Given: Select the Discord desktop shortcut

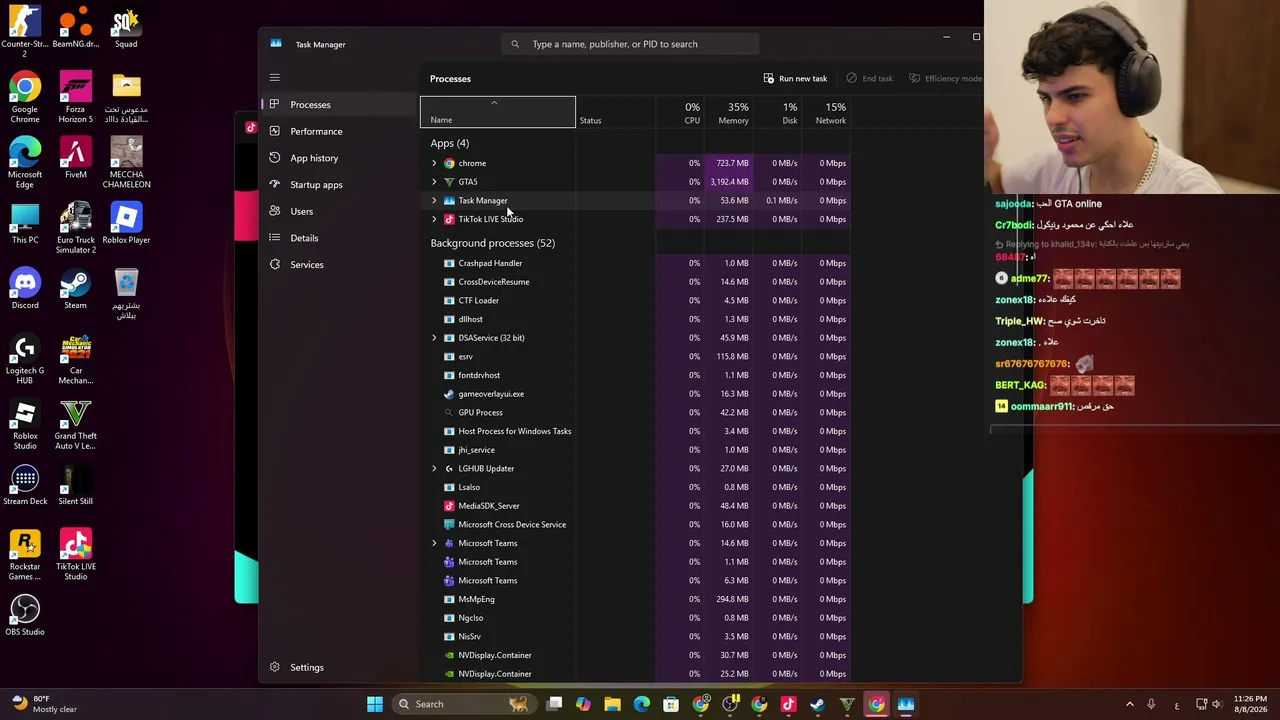Looking at the screenshot, I should 25,288.
